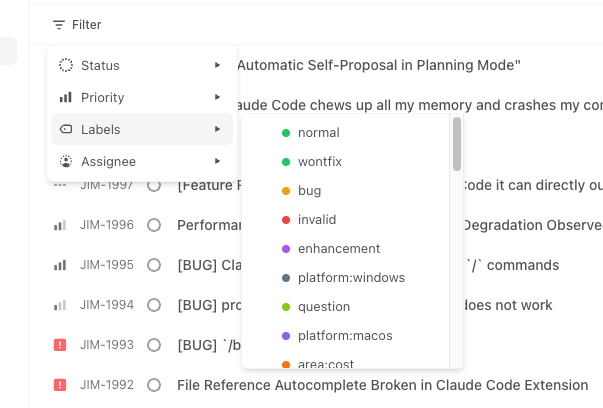
Task: Click the Filter lines icon
Action: (58, 25)
